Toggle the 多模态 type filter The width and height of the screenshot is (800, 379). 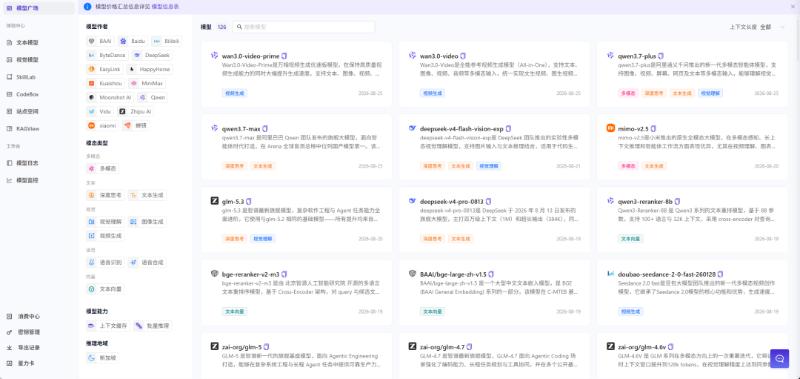tap(103, 168)
